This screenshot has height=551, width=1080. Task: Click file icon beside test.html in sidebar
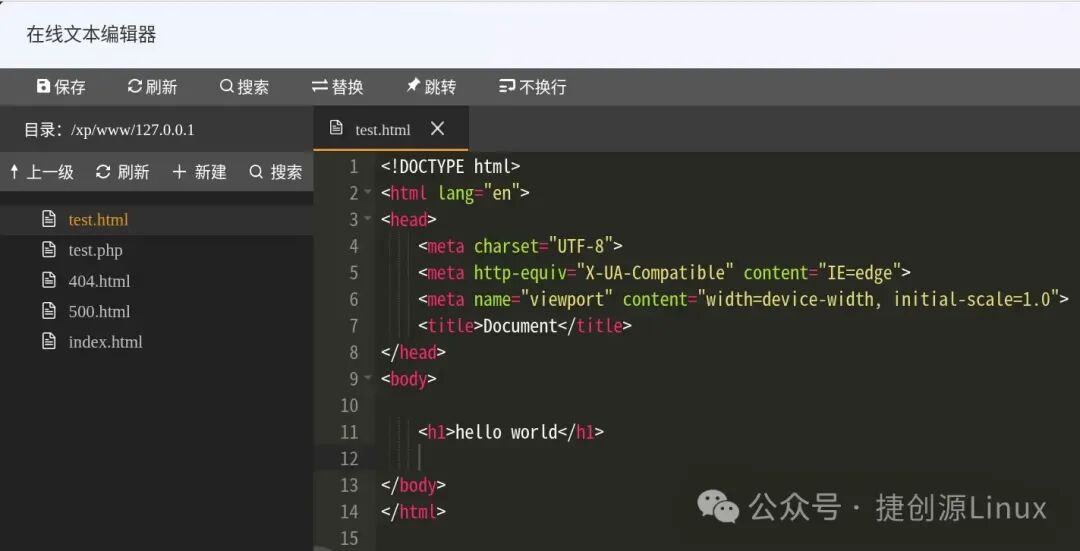pyautogui.click(x=49, y=219)
